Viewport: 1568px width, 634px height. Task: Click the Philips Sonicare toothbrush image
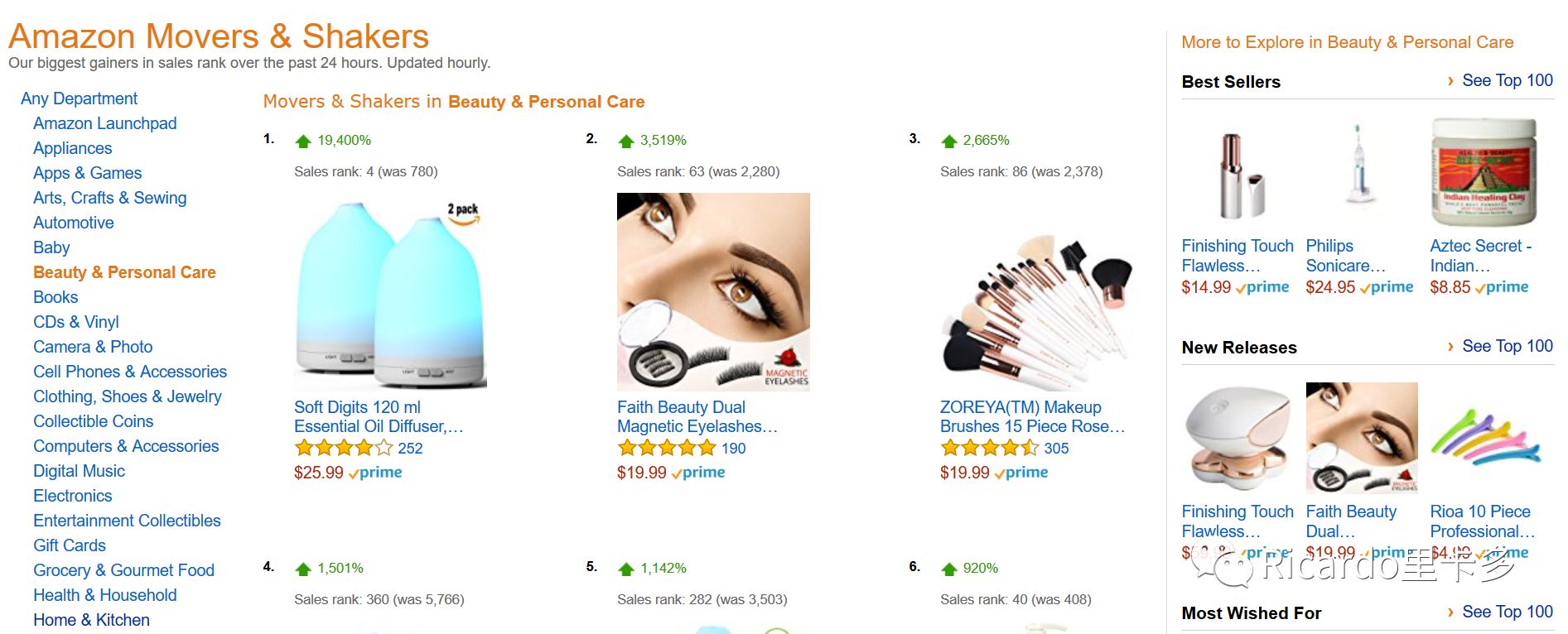tap(1358, 172)
